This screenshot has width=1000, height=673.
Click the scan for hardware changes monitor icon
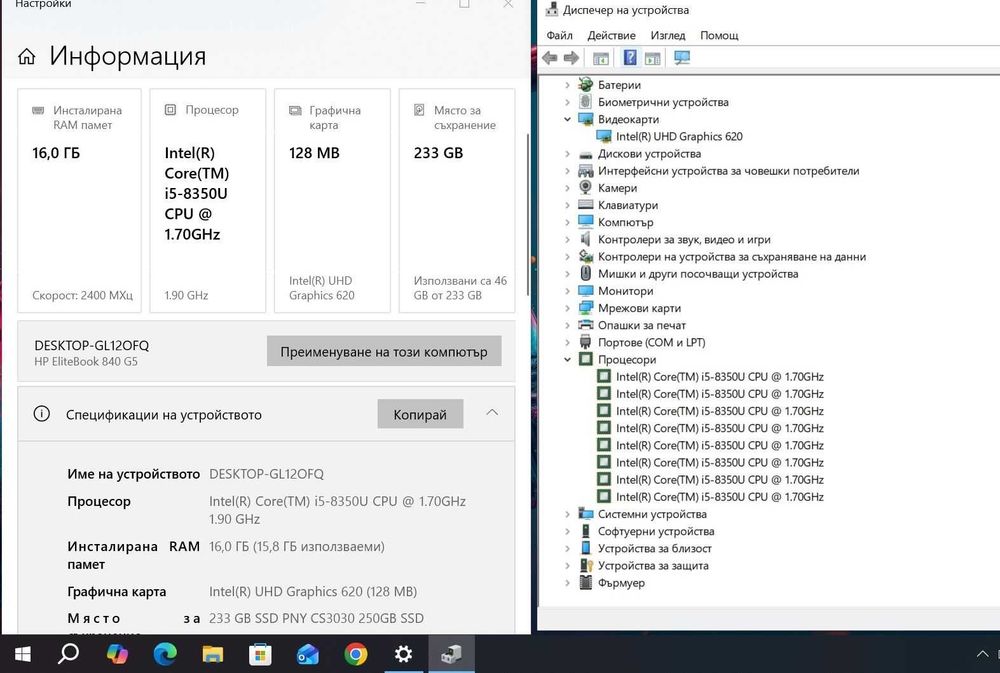[682, 58]
